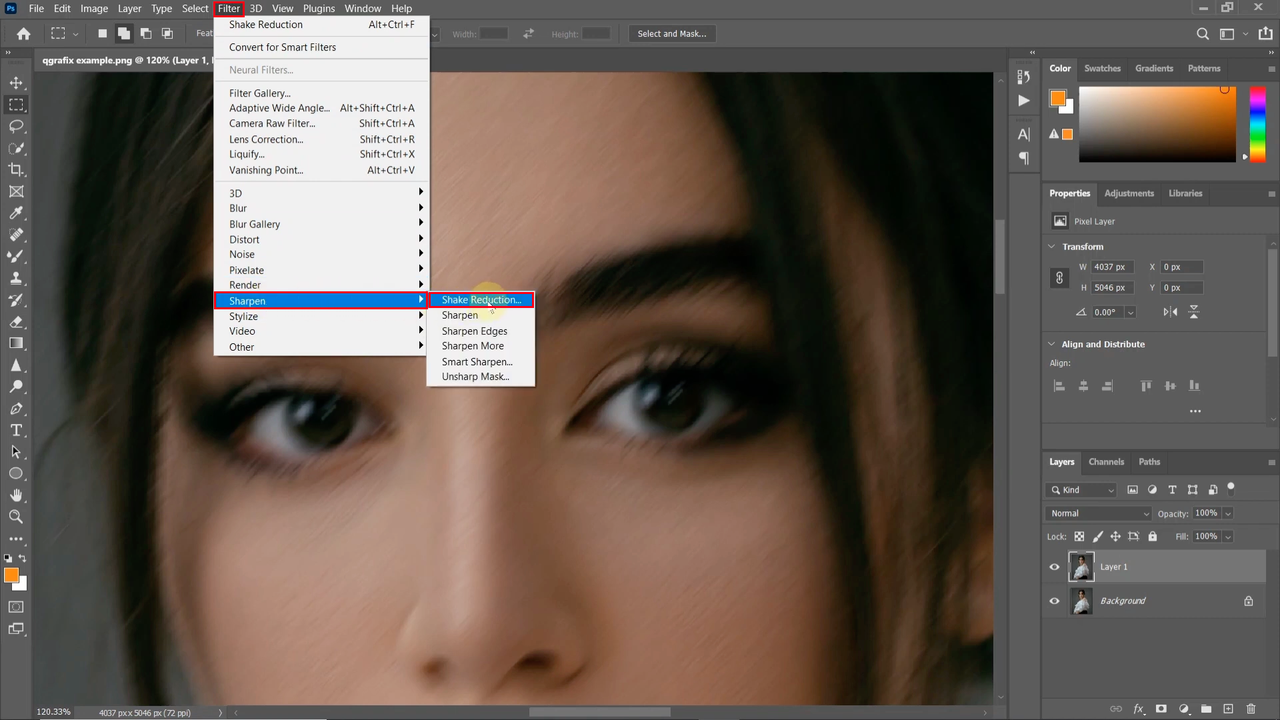Open the layer filter Kind dropdown
Image resolution: width=1280 pixels, height=720 pixels.
point(1081,490)
